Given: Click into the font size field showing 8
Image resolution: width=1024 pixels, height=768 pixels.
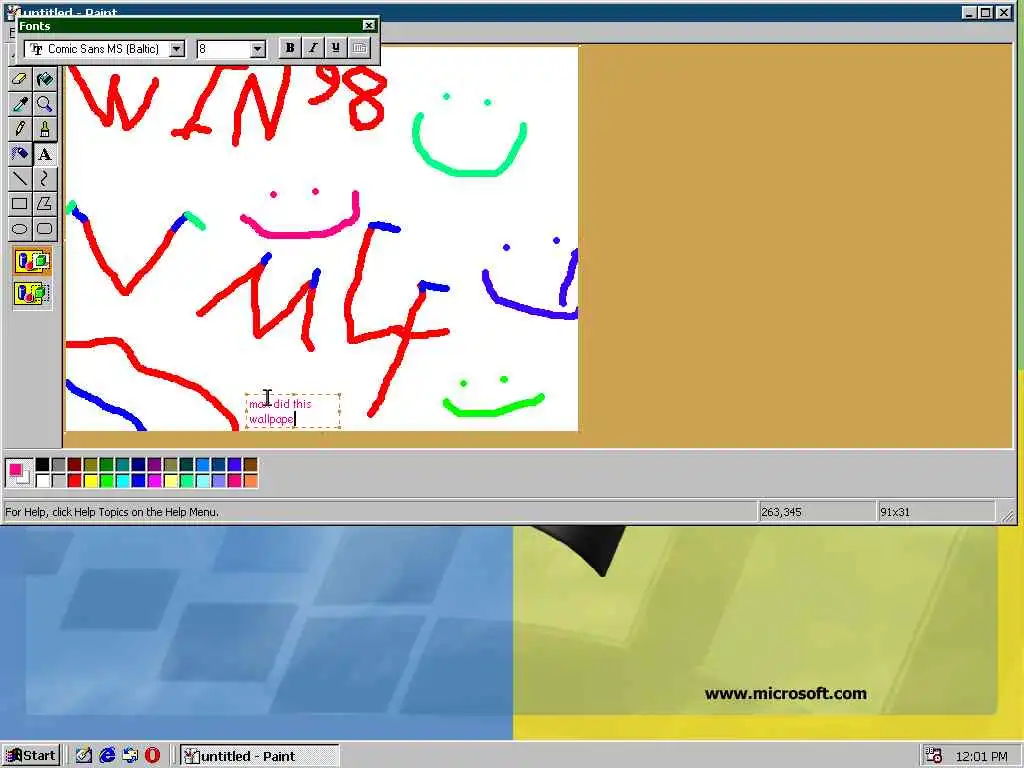Looking at the screenshot, I should click(x=223, y=49).
